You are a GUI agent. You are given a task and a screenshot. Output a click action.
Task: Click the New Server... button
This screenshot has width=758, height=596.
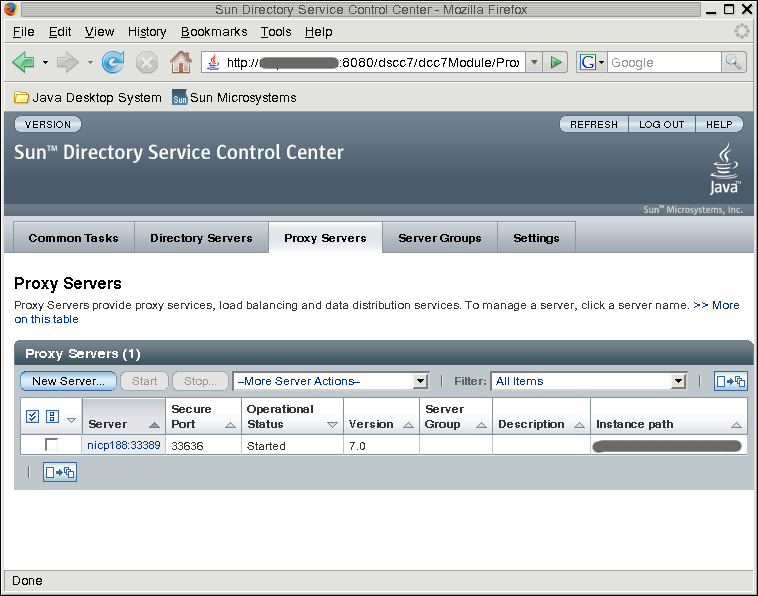[68, 381]
